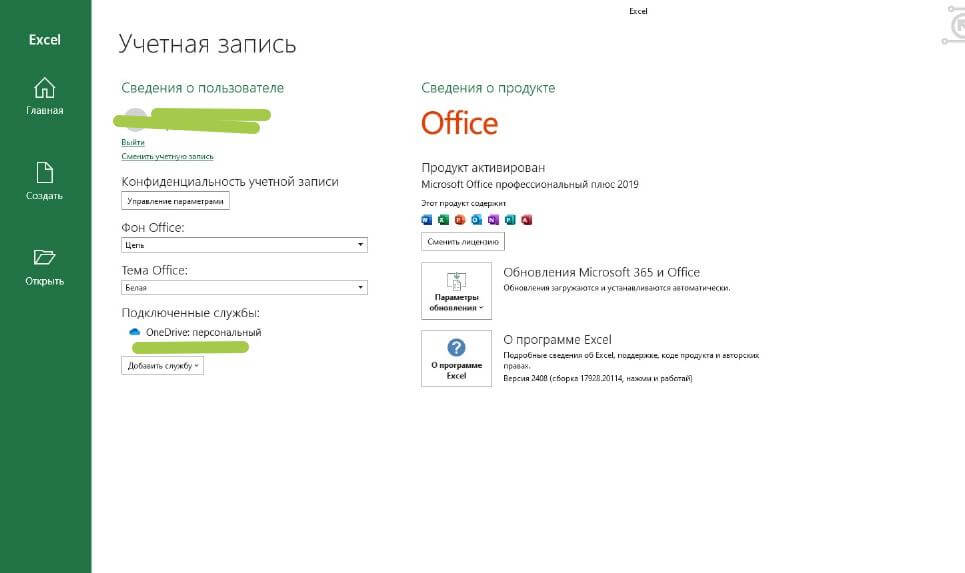Click the OneDrive cloud icon
Screen dimensions: 965x573
[134, 332]
